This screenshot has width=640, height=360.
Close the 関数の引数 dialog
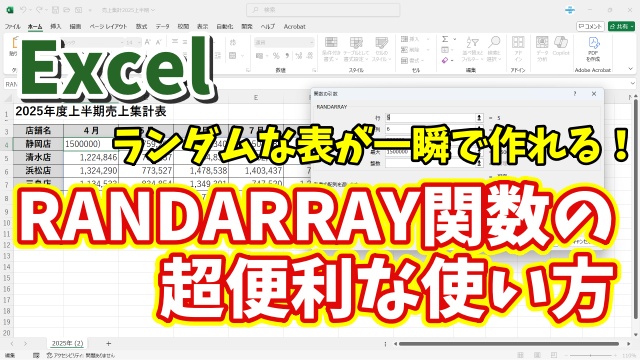coord(594,93)
